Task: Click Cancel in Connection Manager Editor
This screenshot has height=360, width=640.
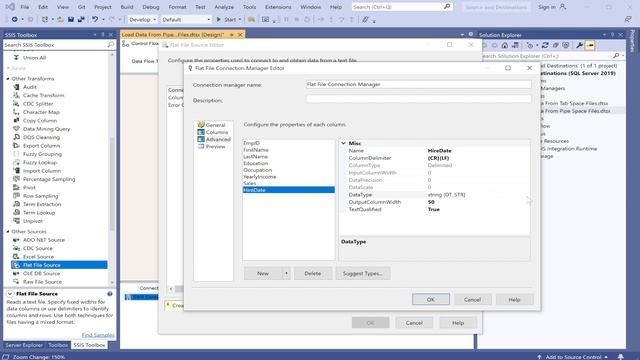Action: (472, 299)
